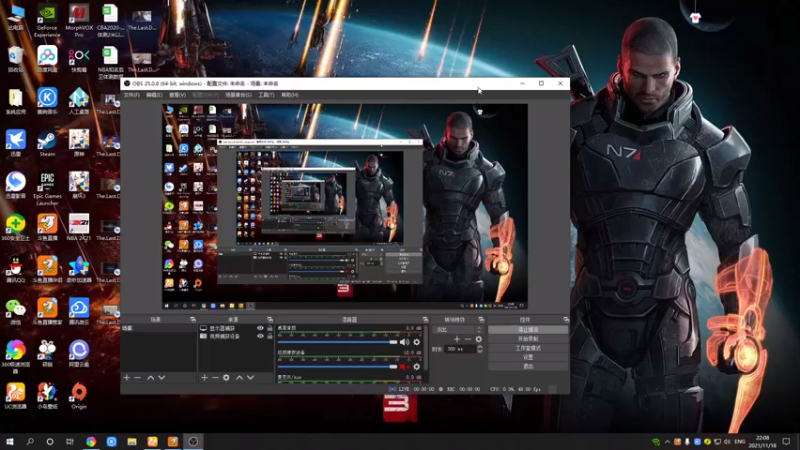
Task: Remove transition with the minus icon
Action: pos(467,339)
